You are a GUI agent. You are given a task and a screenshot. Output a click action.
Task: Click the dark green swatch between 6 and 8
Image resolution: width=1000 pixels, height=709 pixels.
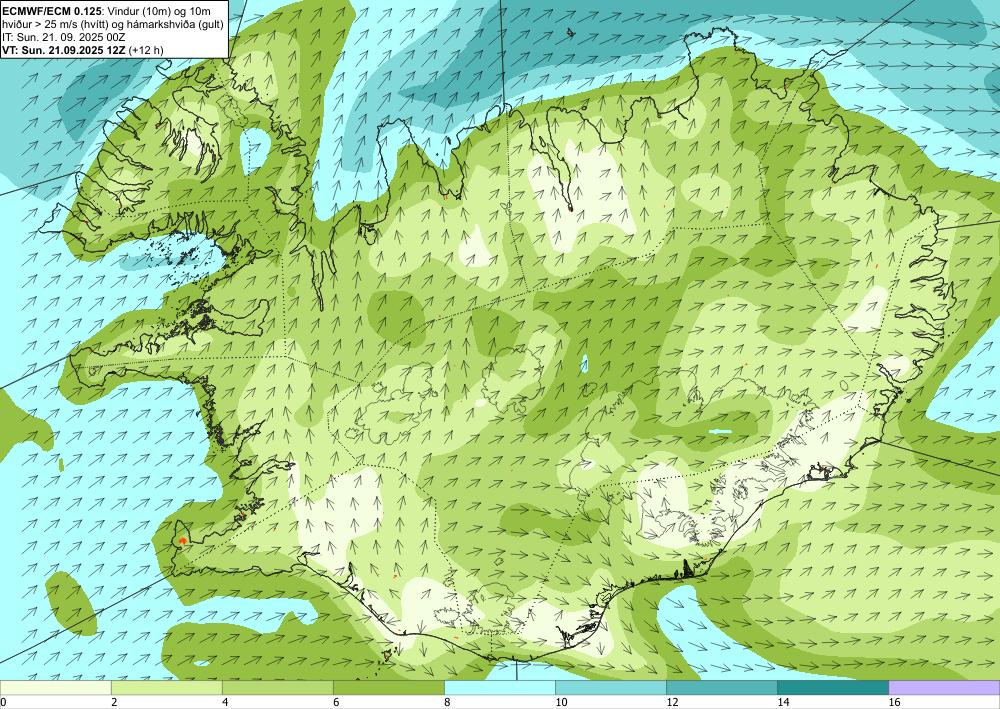coord(388,688)
